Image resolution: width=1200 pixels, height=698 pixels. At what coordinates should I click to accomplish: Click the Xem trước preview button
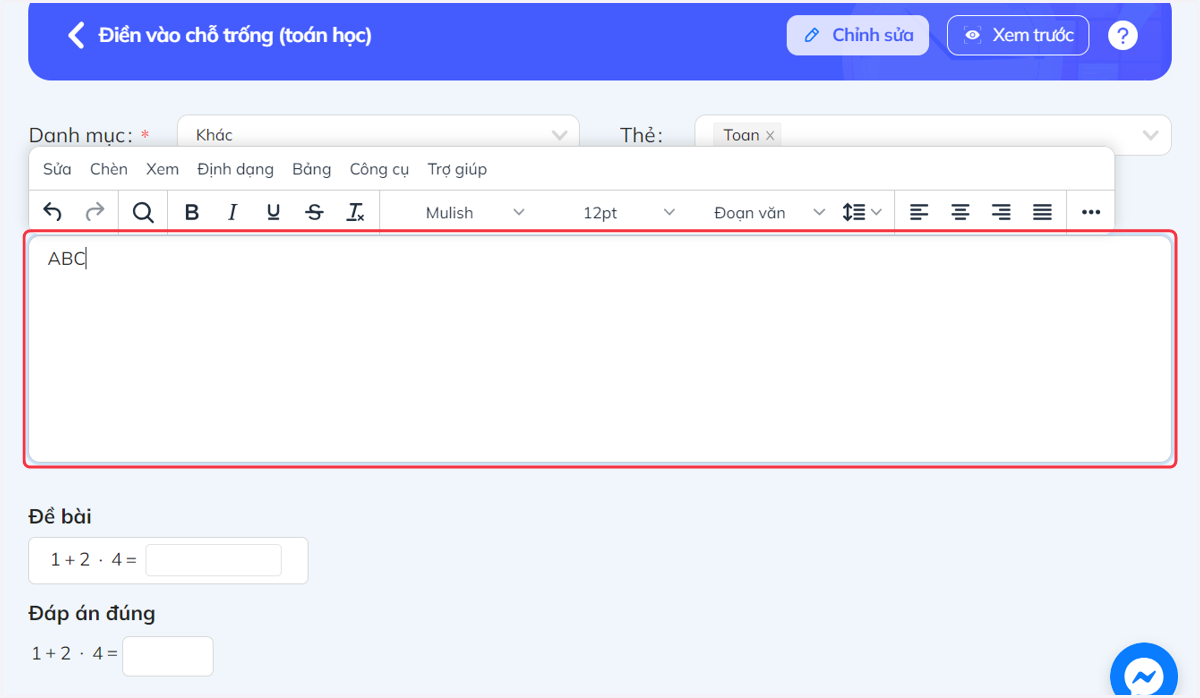pyautogui.click(x=1018, y=35)
